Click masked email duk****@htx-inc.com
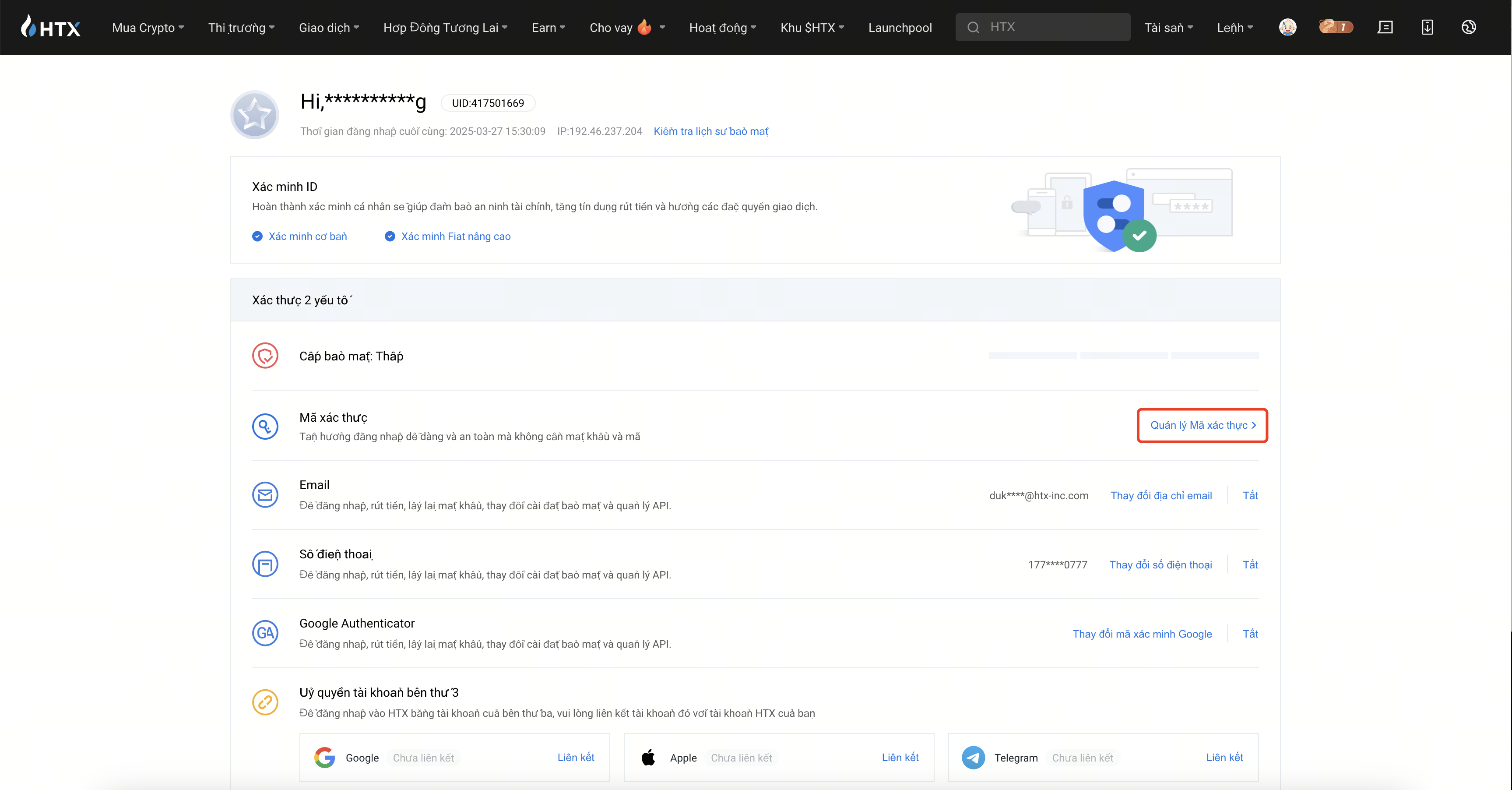Viewport: 1512px width, 790px height. 1038,495
